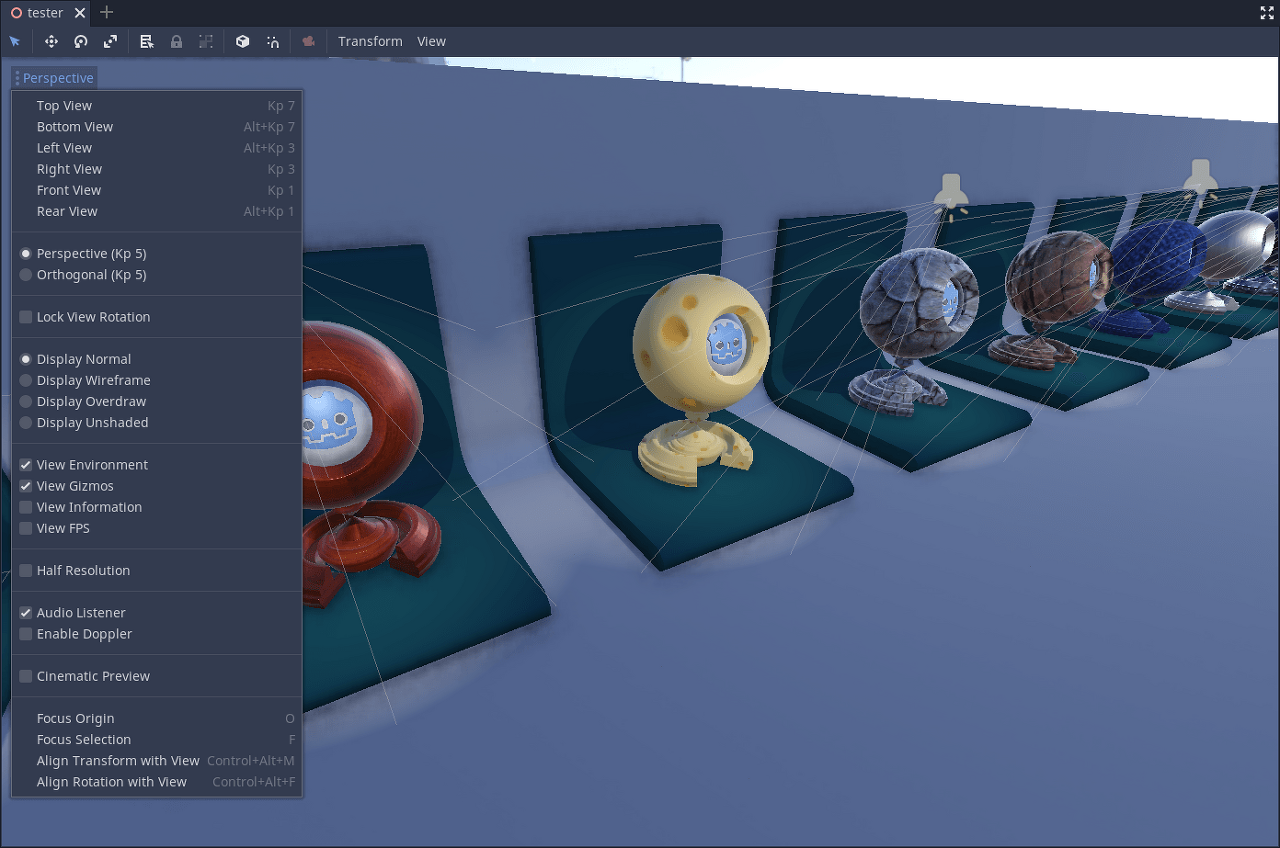
Task: Toggle the snap magnet icon
Action: tap(272, 41)
